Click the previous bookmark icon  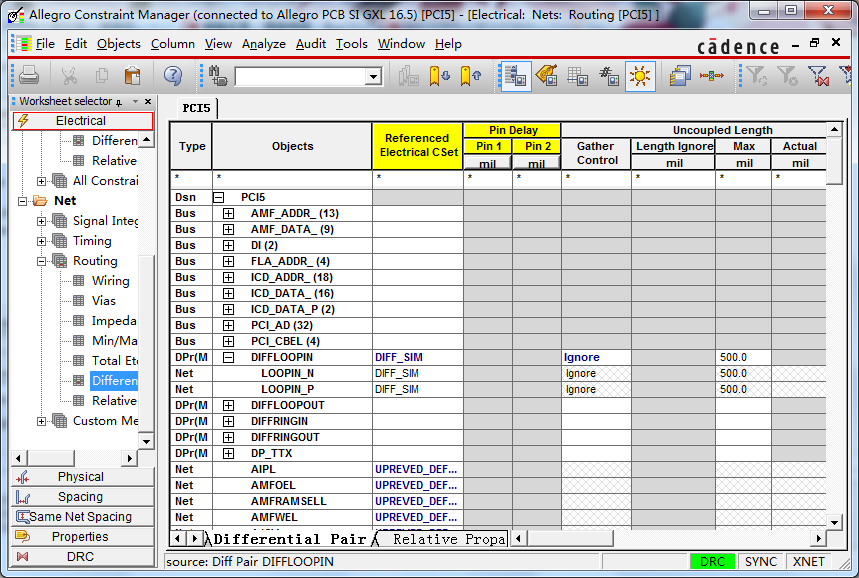(x=471, y=76)
